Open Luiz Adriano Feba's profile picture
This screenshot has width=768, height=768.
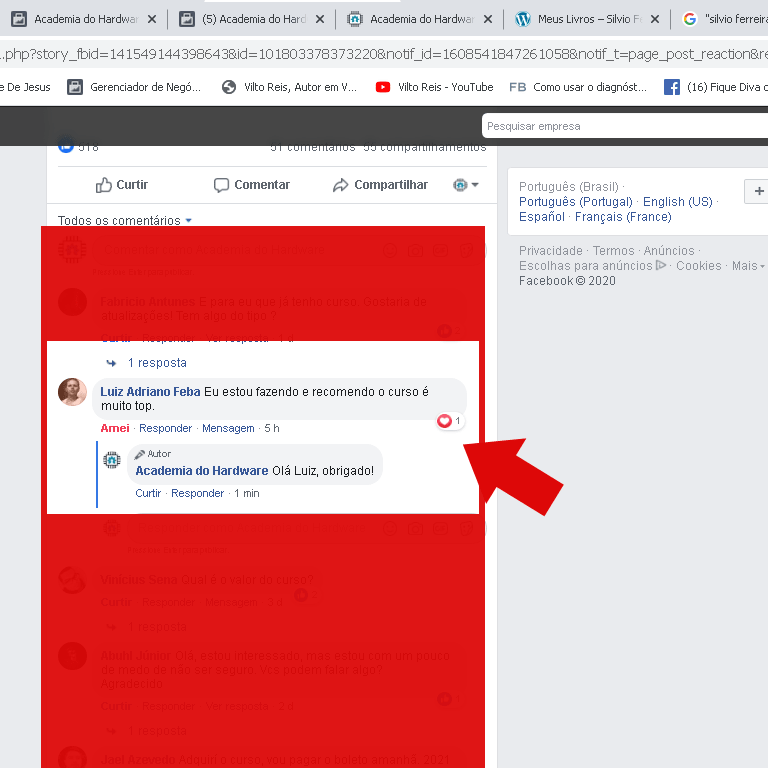[x=72, y=392]
